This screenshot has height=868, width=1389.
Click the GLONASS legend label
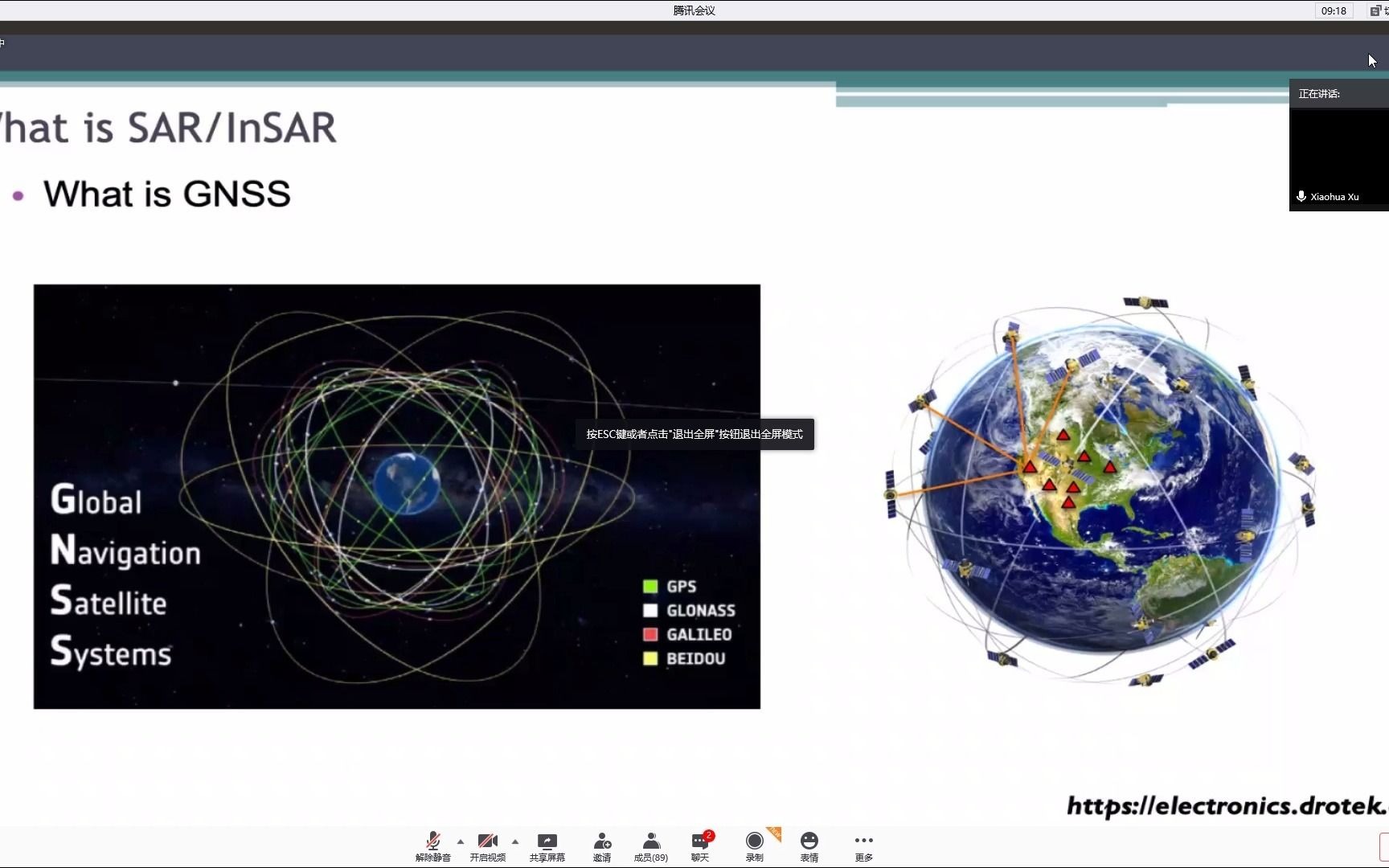[701, 611]
